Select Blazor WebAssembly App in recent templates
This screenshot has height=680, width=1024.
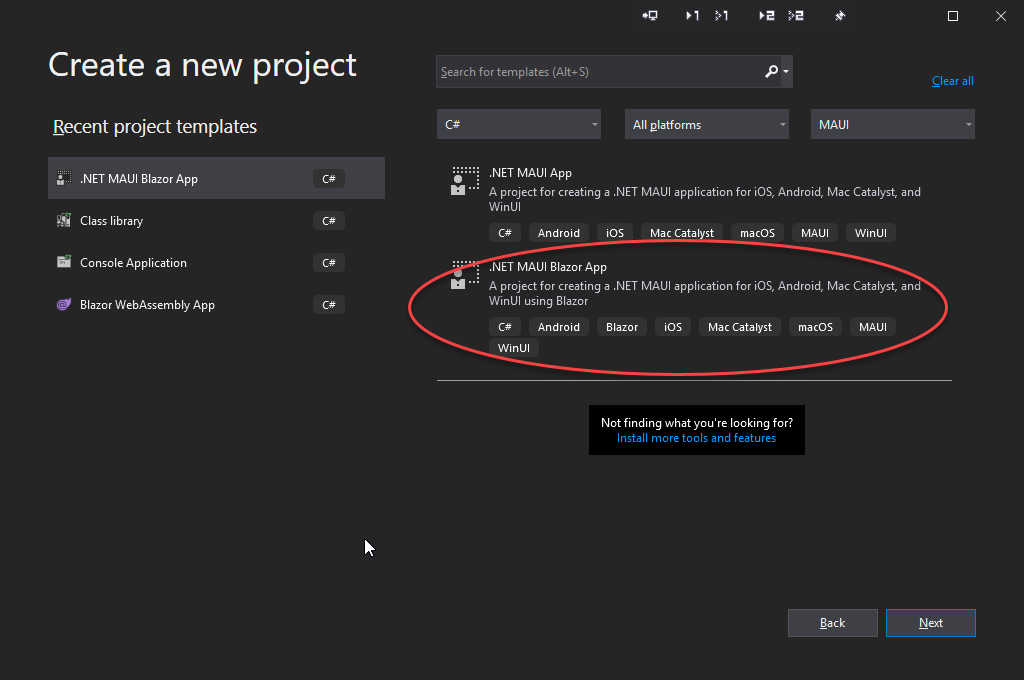216,304
